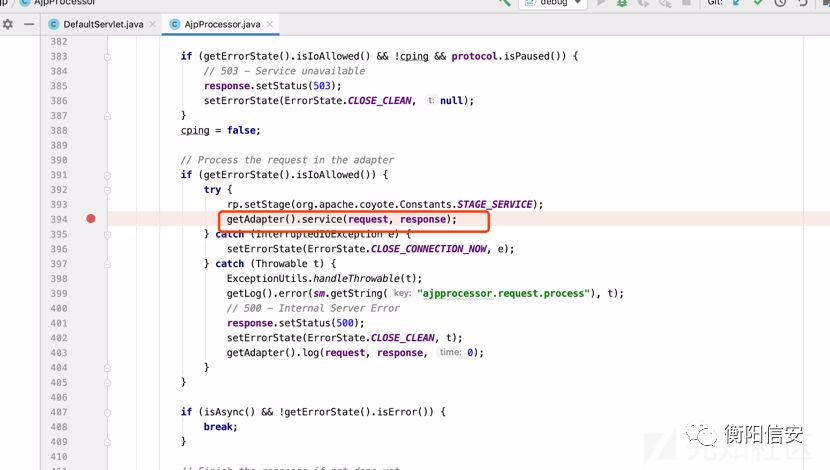Switch to the DefaultServlet.java tab
The height and width of the screenshot is (470, 830).
tap(103, 24)
